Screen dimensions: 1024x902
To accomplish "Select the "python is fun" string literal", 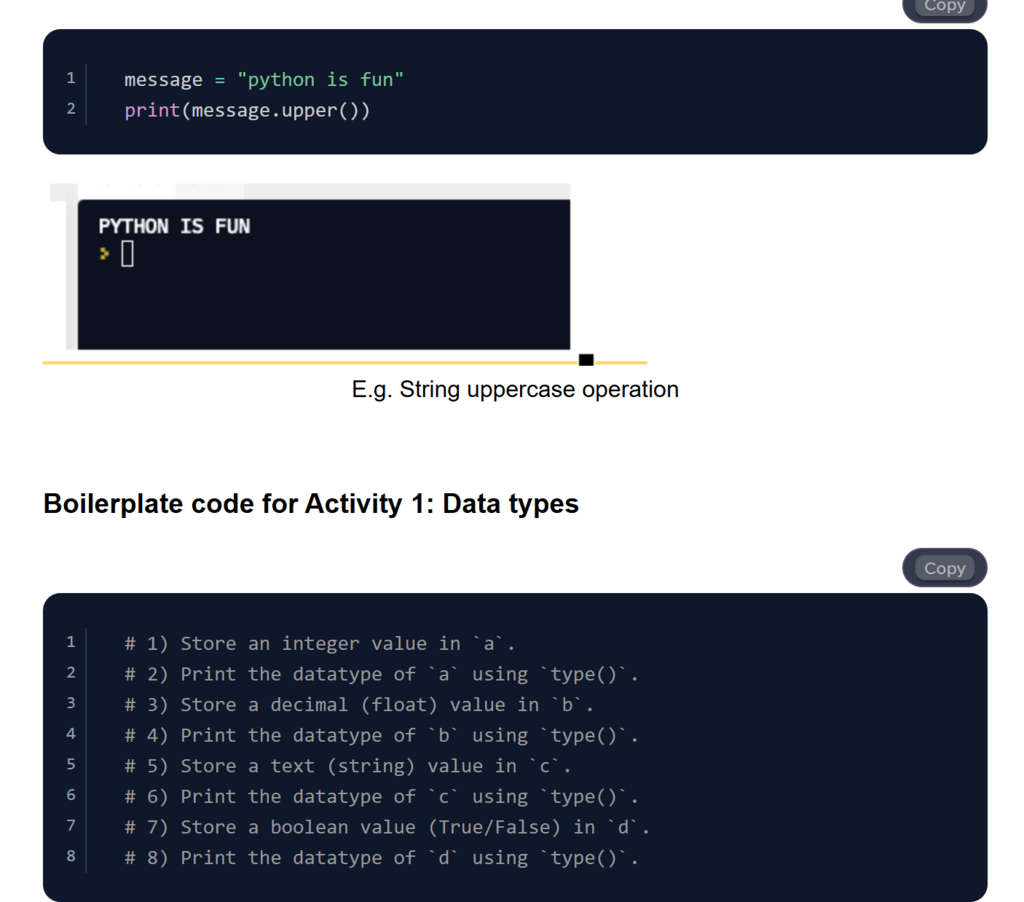I will click(320, 79).
